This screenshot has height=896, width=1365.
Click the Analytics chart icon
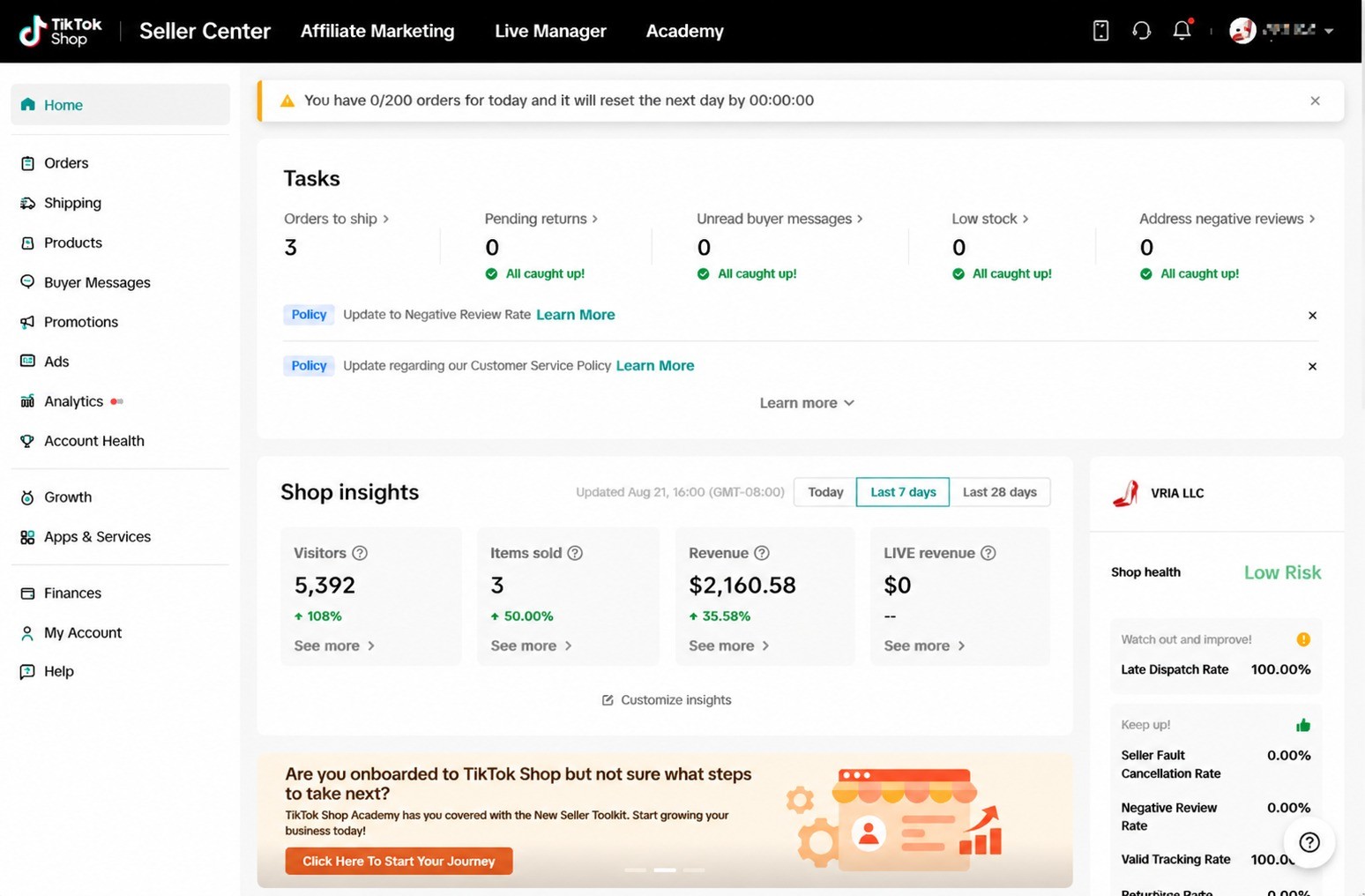tap(27, 401)
